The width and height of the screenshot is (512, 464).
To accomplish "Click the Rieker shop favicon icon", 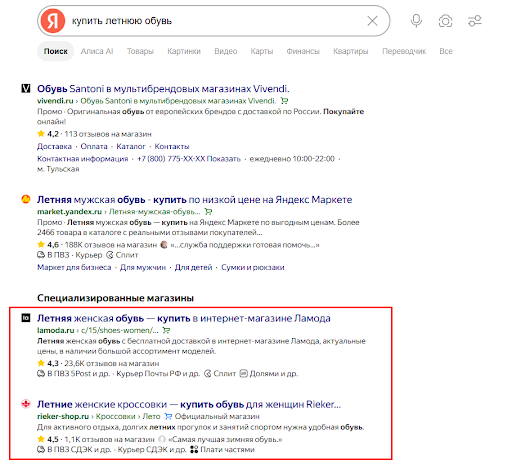I will 26,404.
